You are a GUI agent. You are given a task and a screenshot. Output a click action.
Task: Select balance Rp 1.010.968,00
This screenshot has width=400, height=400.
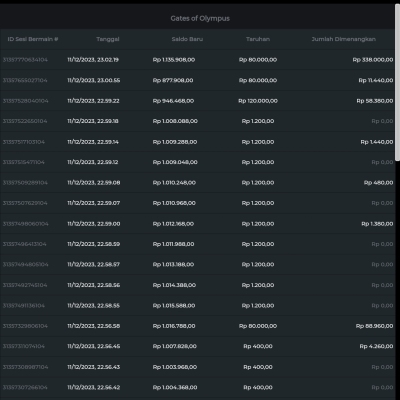click(x=174, y=203)
